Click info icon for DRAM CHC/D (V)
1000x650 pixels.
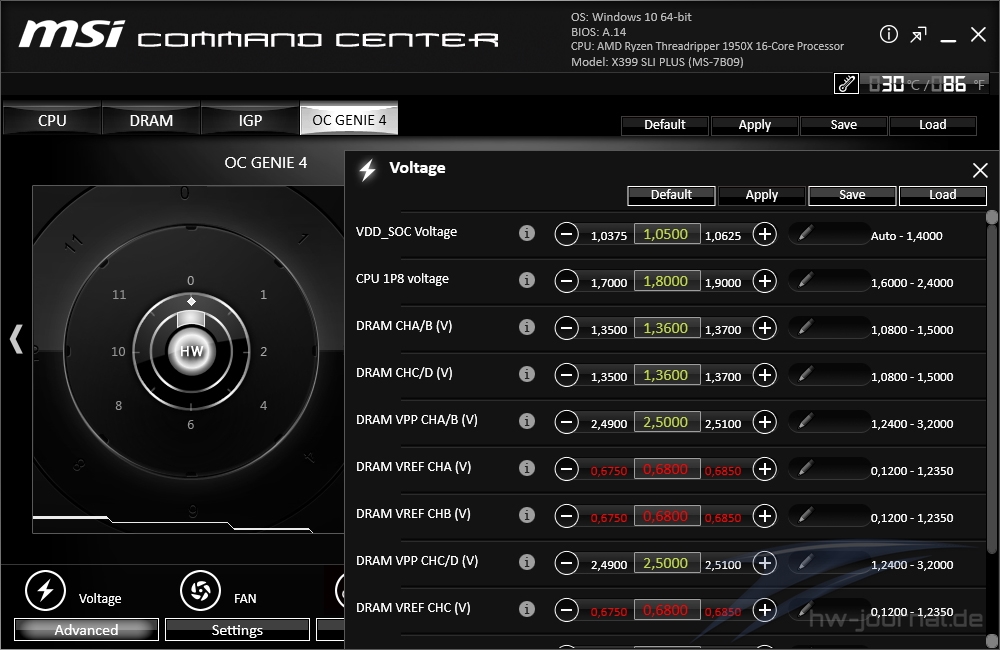pos(527,374)
